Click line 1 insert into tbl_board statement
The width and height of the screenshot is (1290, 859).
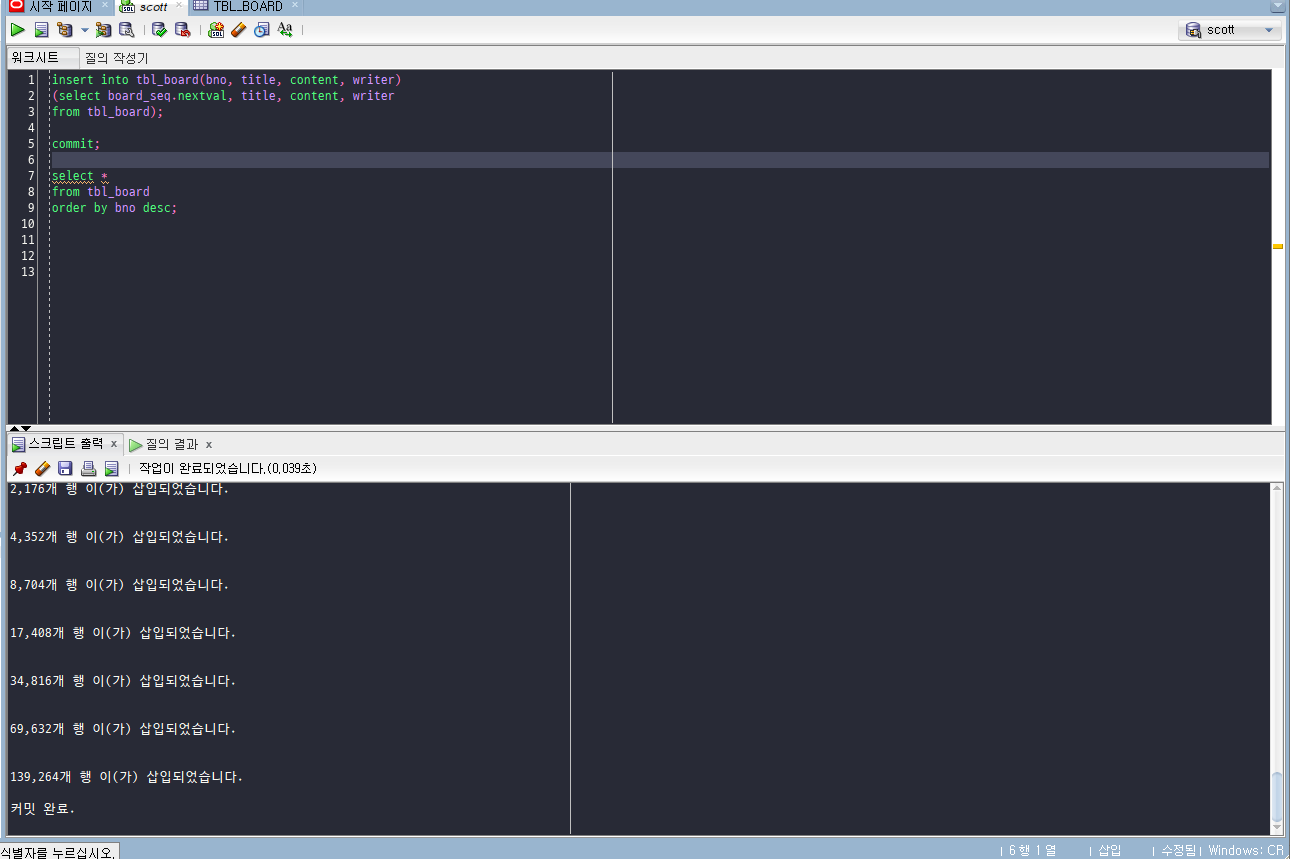coord(226,79)
